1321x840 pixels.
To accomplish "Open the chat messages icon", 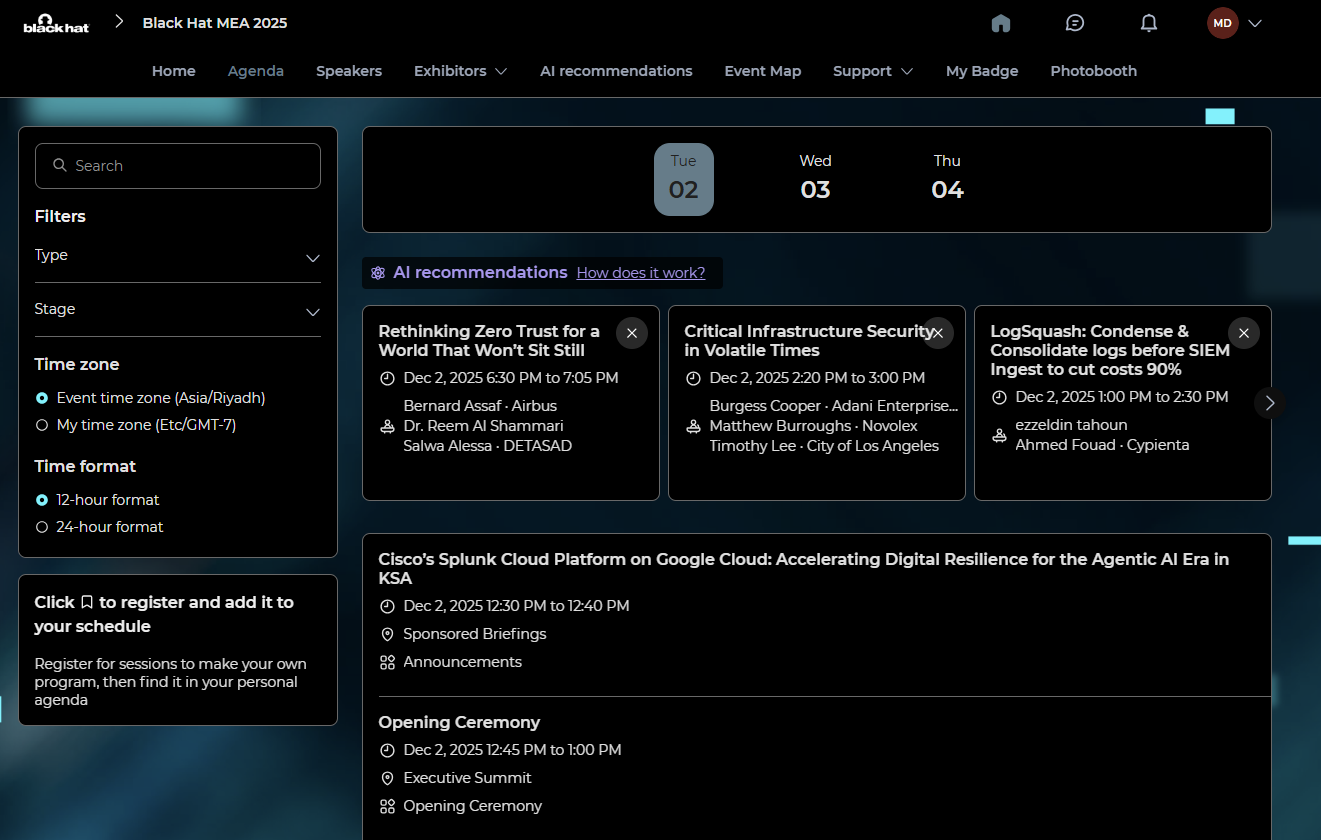I will coord(1075,23).
